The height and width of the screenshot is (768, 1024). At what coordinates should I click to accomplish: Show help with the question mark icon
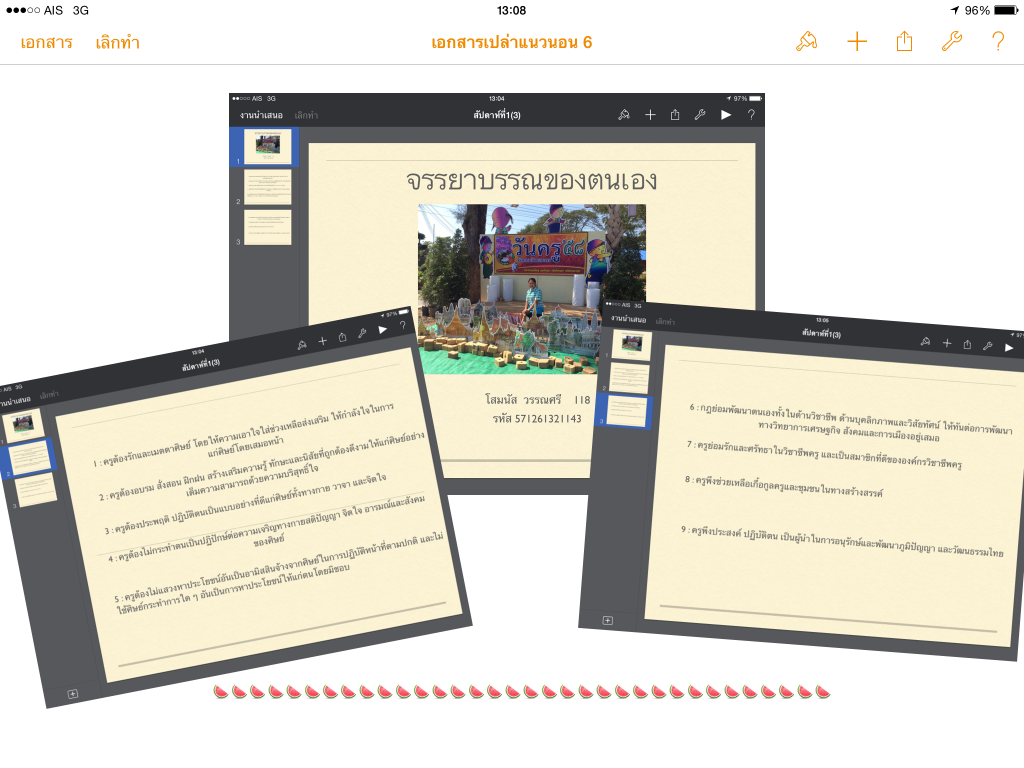tap(998, 42)
